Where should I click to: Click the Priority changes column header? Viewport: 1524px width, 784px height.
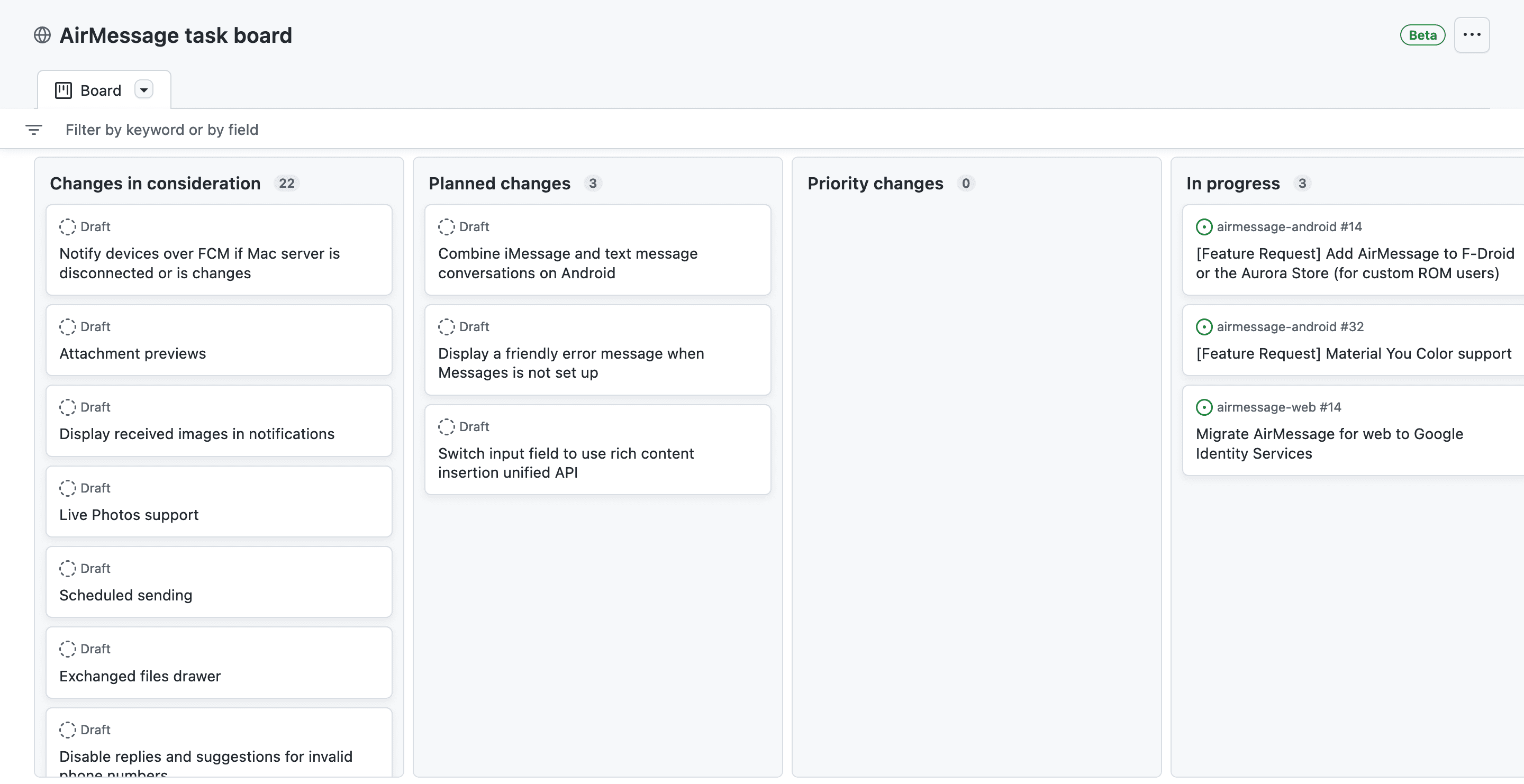coord(875,183)
